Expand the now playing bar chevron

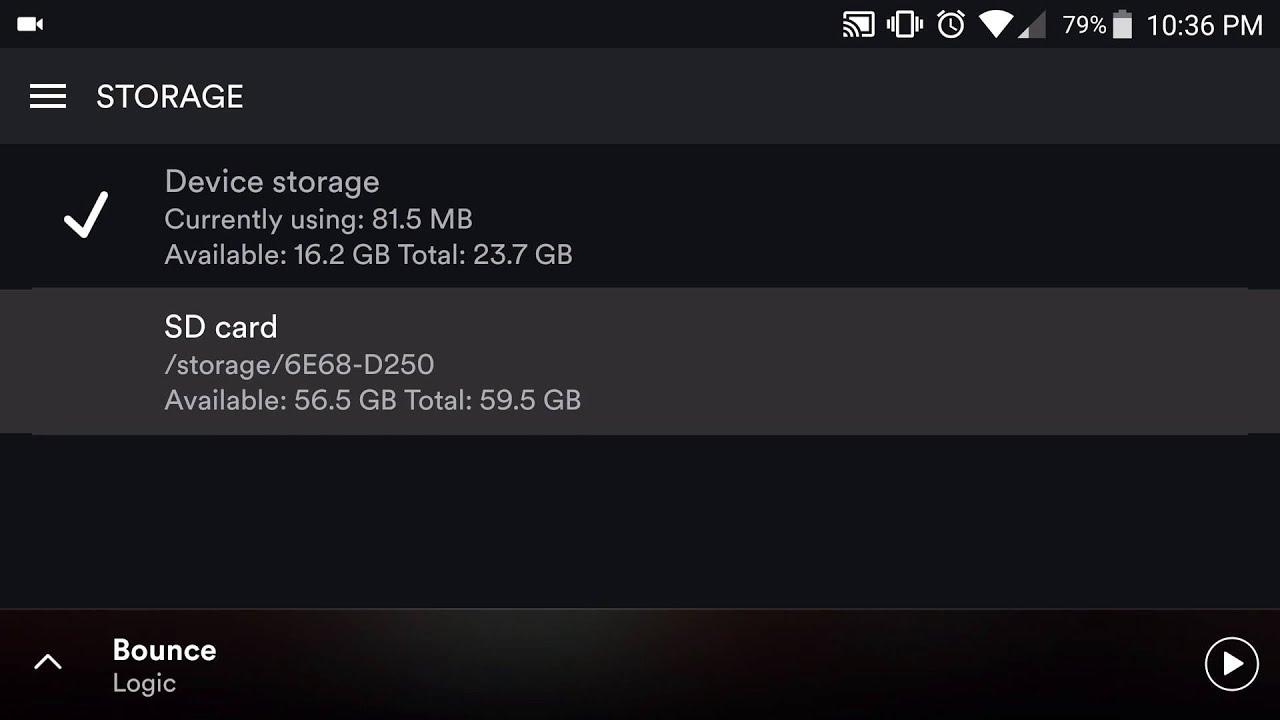click(x=48, y=662)
